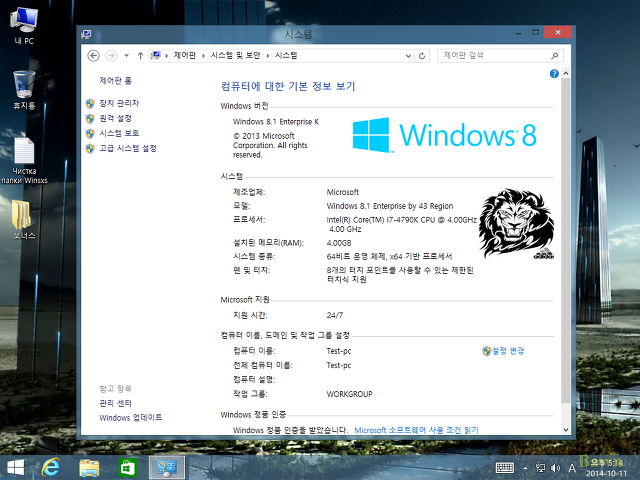Select WORKGROUP value text
Image resolution: width=640 pixels, height=480 pixels.
pos(349,394)
